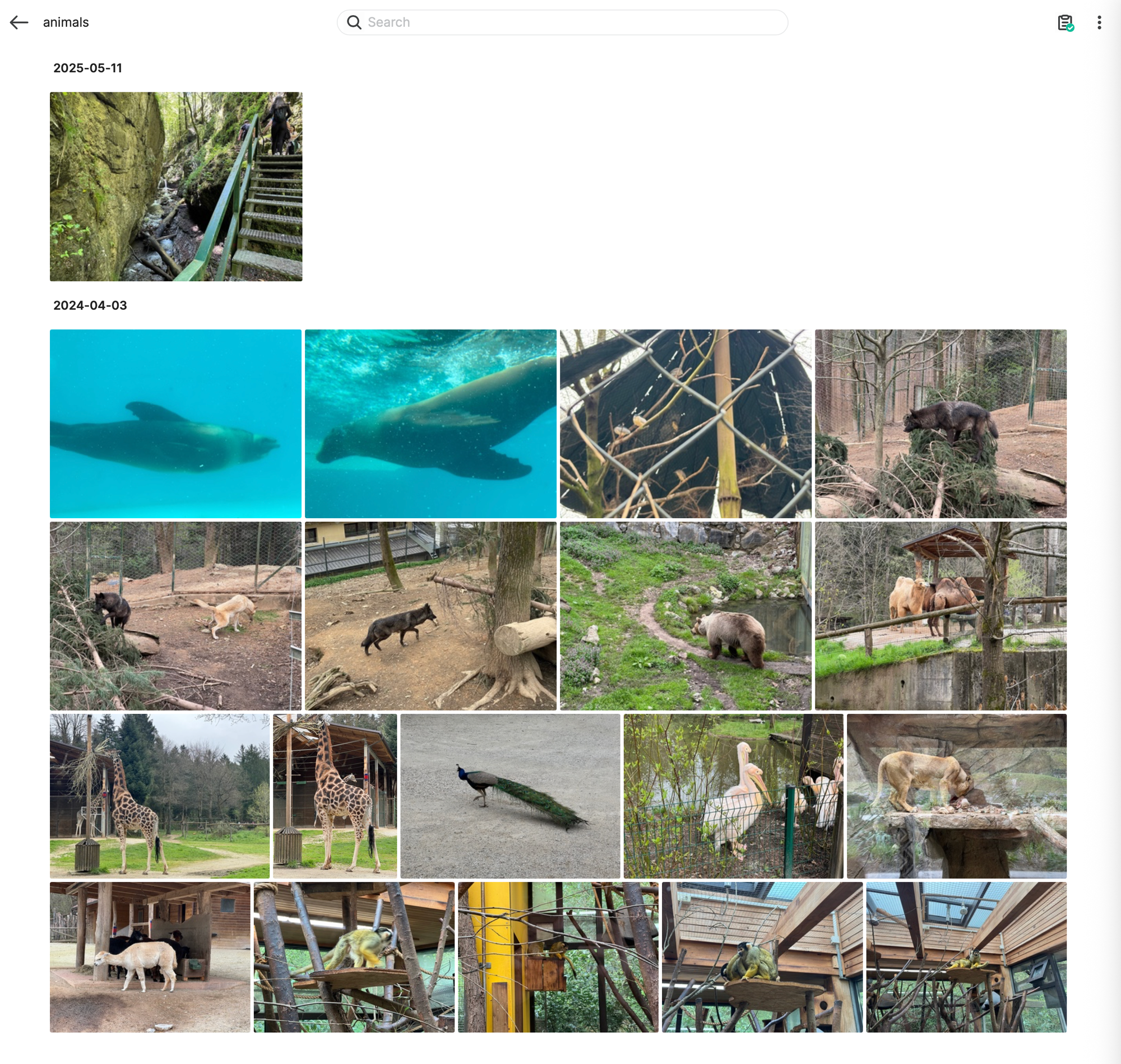Open the brown bear by pond photo

pos(685,616)
